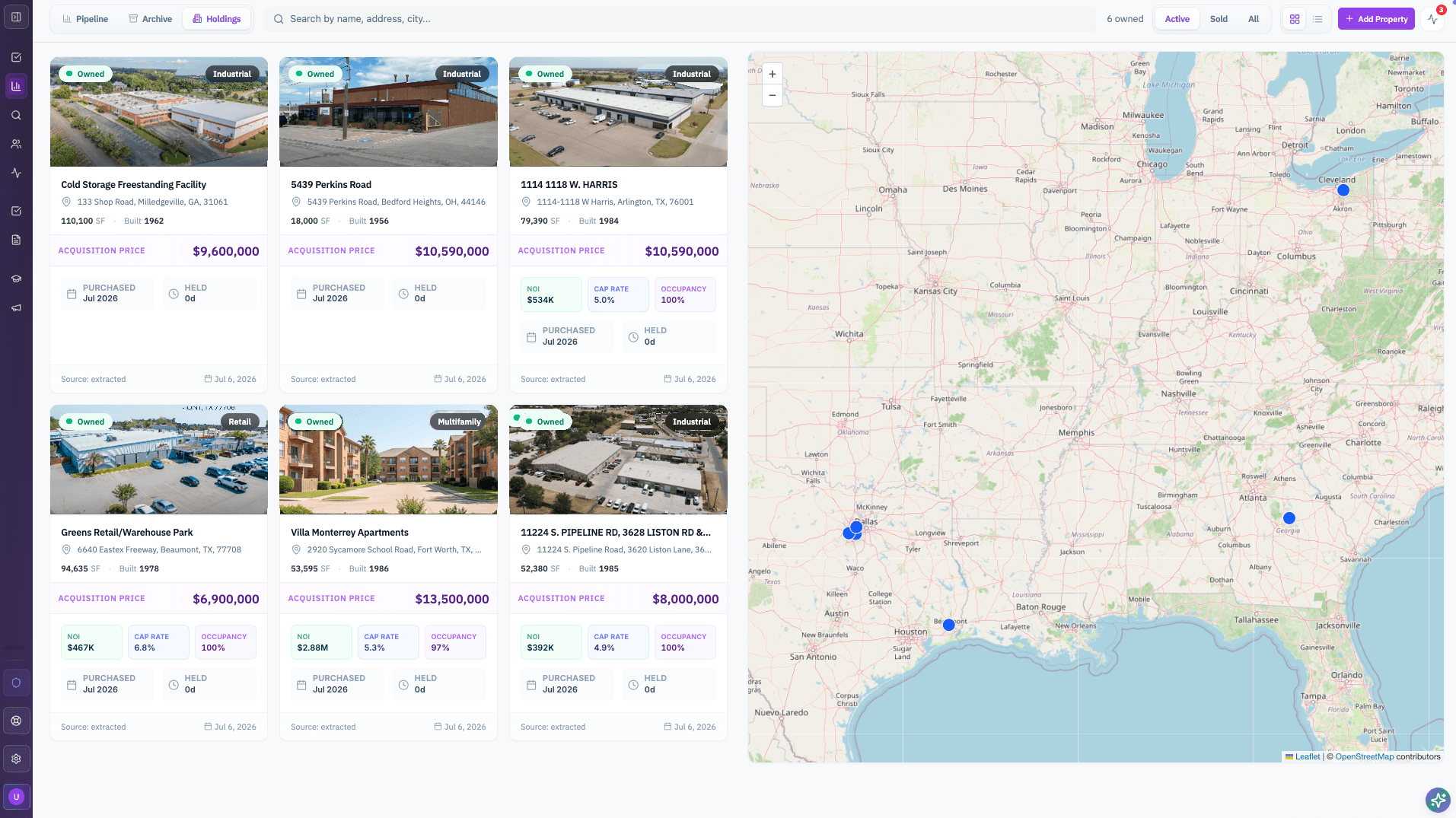Click NOI $534K on W. Harris card

[551, 294]
